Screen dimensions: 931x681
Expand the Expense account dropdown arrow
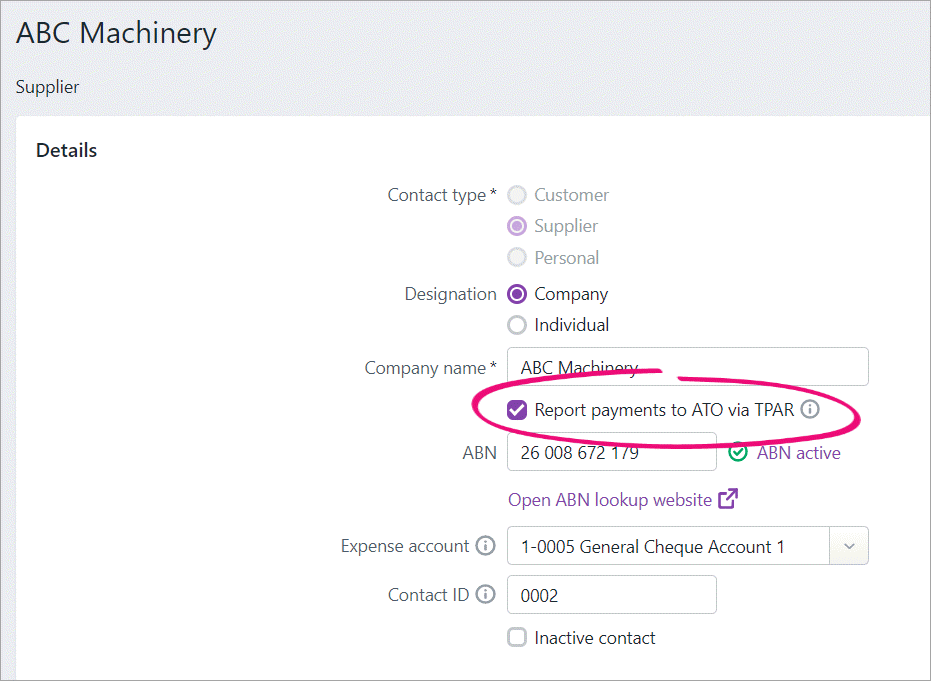(x=849, y=546)
